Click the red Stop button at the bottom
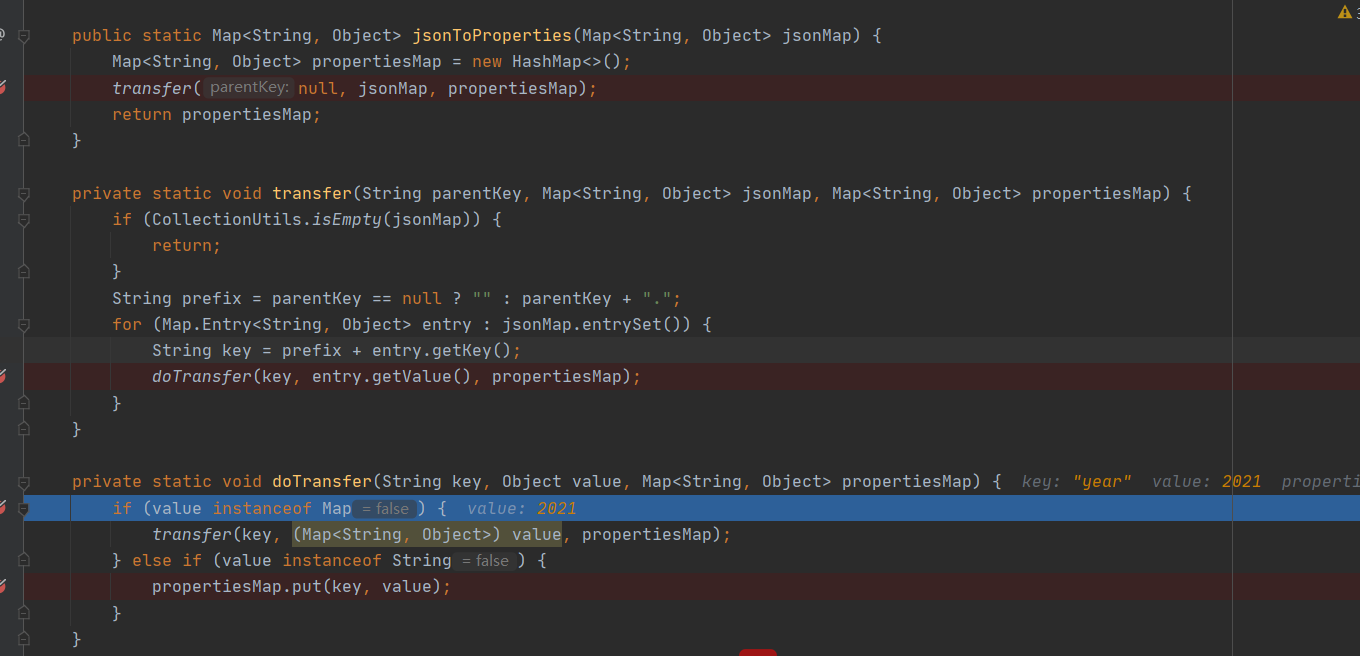This screenshot has height=656, width=1360. (757, 651)
